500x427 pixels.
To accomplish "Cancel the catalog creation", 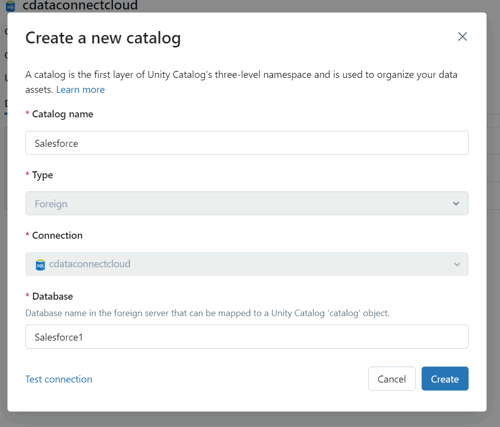I will (x=392, y=379).
